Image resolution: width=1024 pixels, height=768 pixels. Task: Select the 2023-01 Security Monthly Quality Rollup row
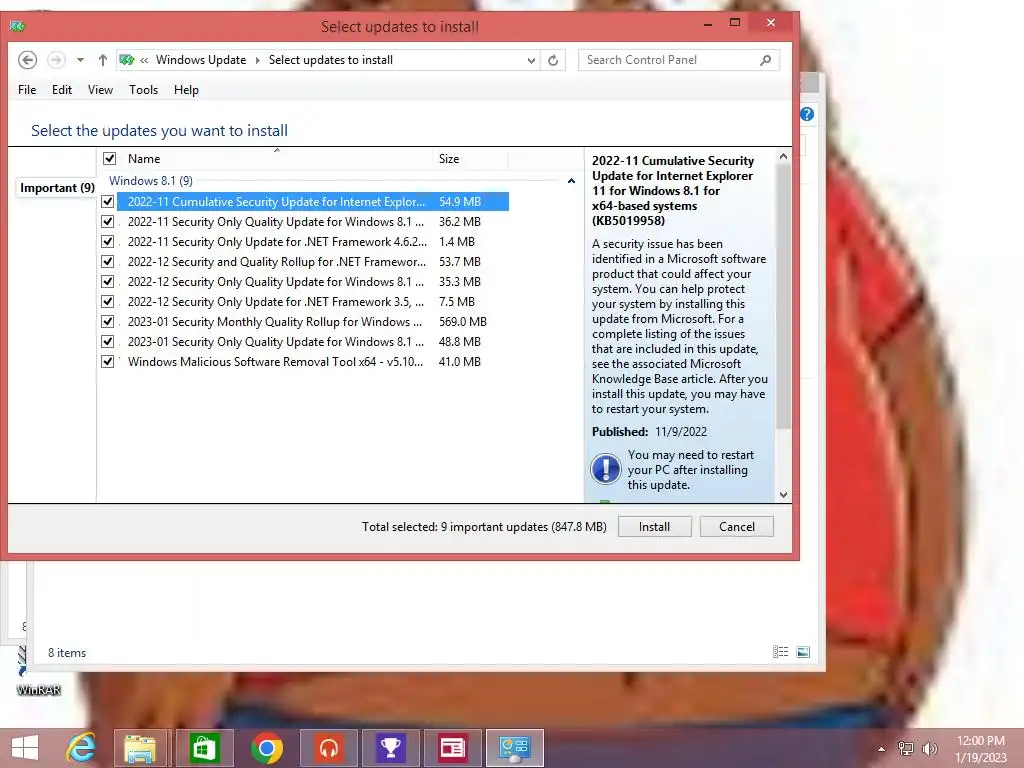(x=307, y=322)
